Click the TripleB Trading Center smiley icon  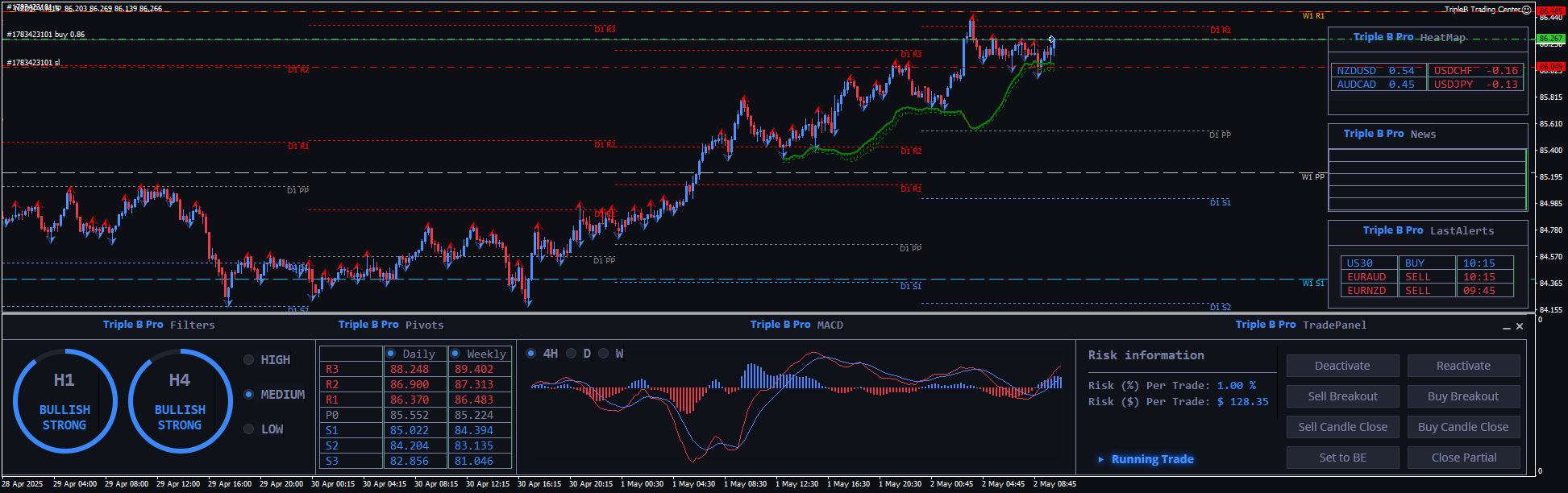(x=1526, y=10)
